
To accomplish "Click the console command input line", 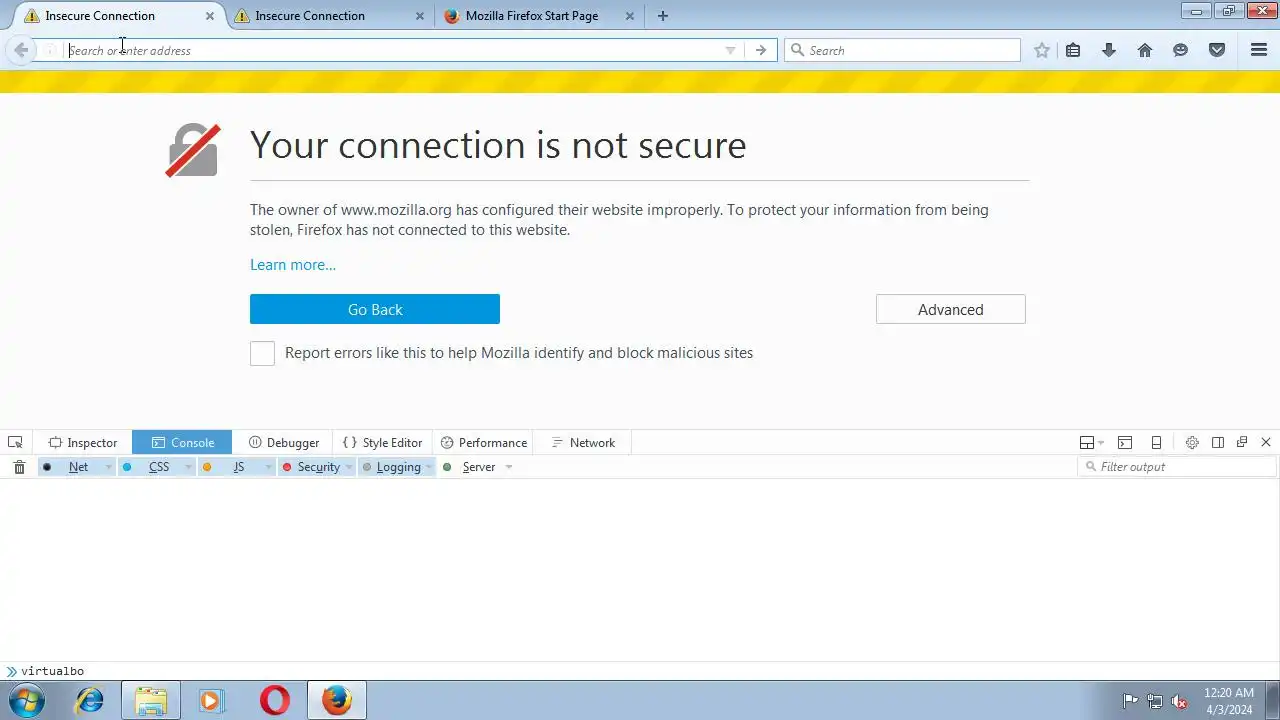I will pos(640,671).
